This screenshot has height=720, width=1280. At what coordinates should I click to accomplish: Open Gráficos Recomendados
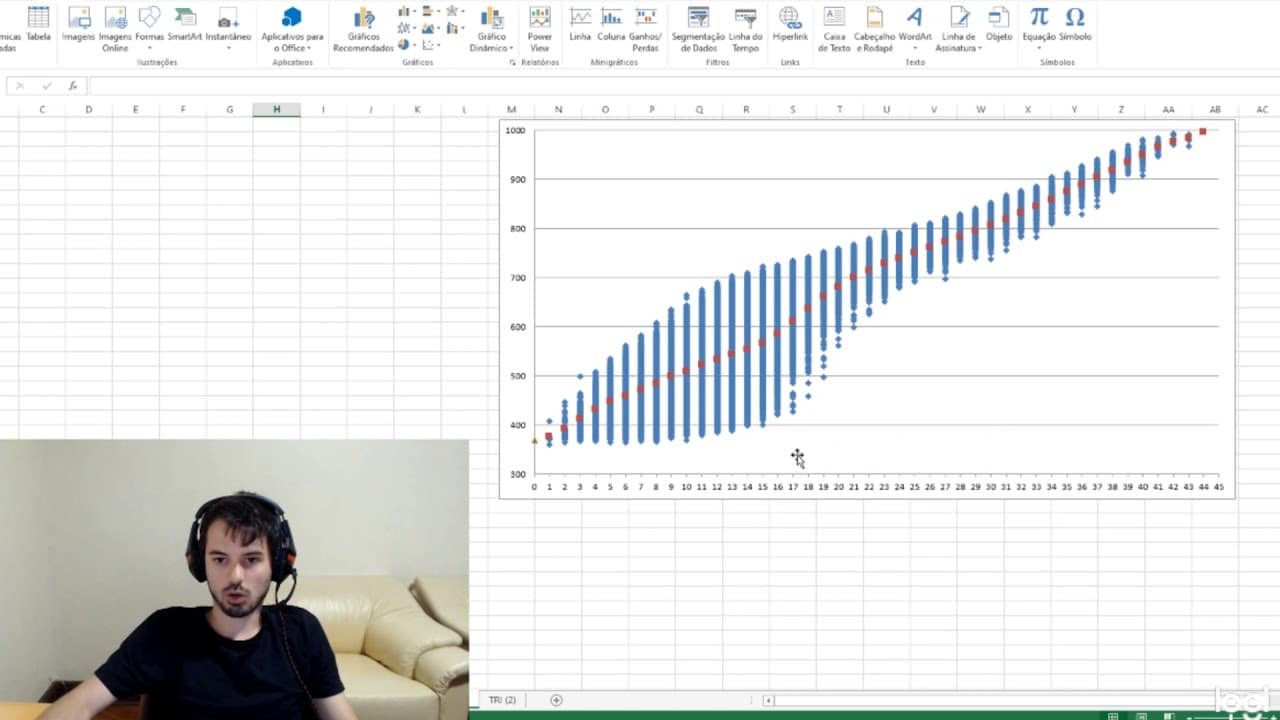364,28
